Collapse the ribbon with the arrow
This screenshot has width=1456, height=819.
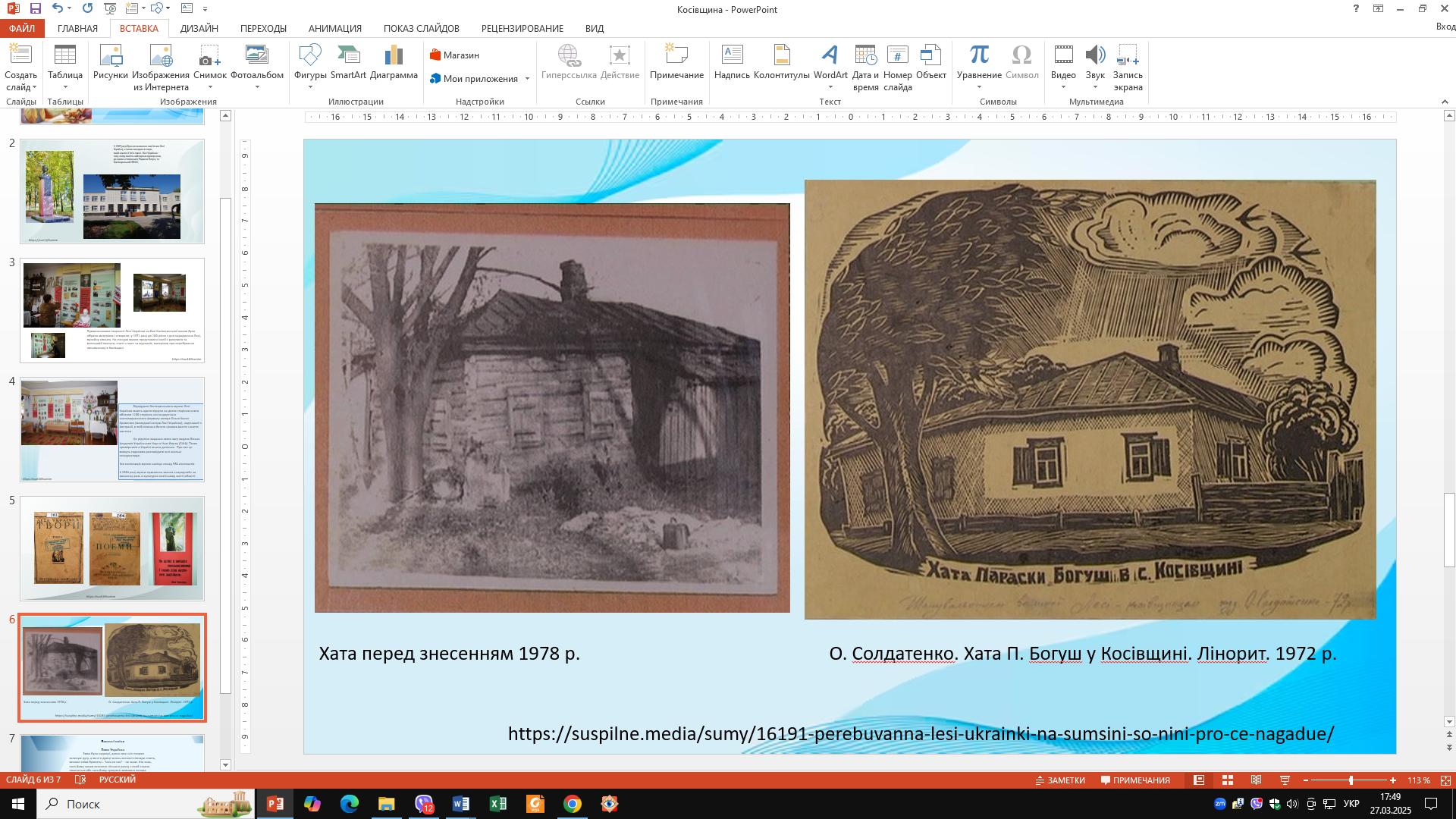[1445, 101]
